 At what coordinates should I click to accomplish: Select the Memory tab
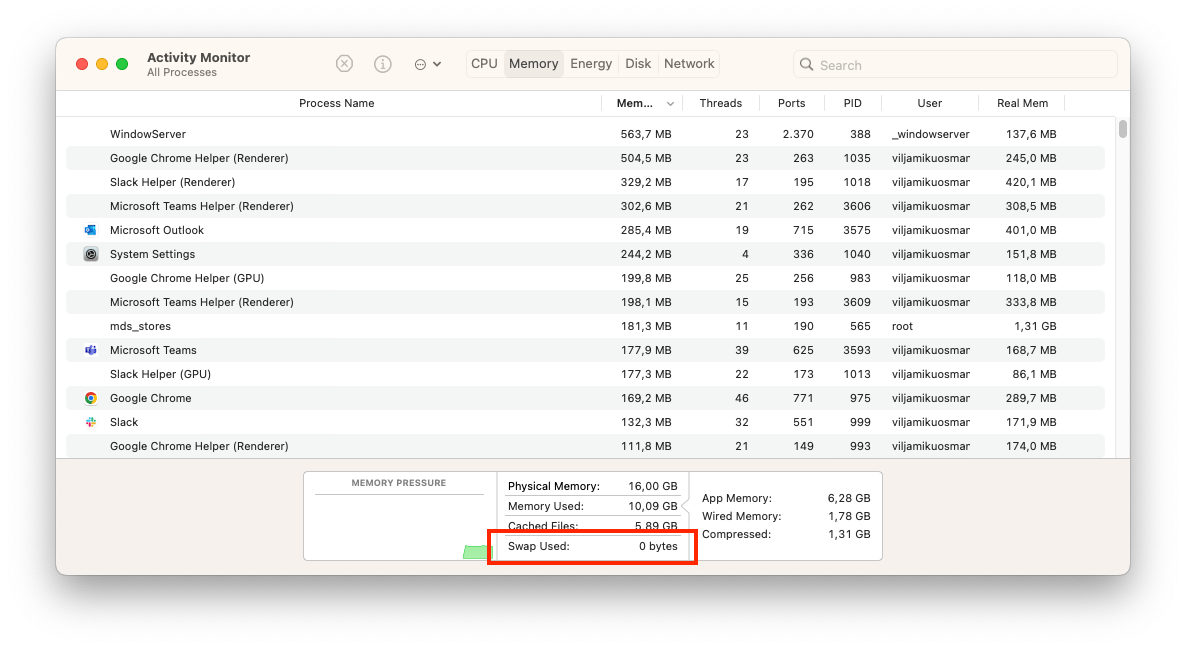[x=533, y=64]
